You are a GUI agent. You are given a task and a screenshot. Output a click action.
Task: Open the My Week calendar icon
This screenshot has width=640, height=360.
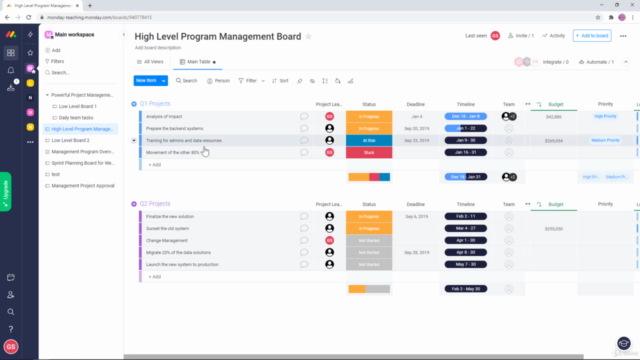[11, 278]
